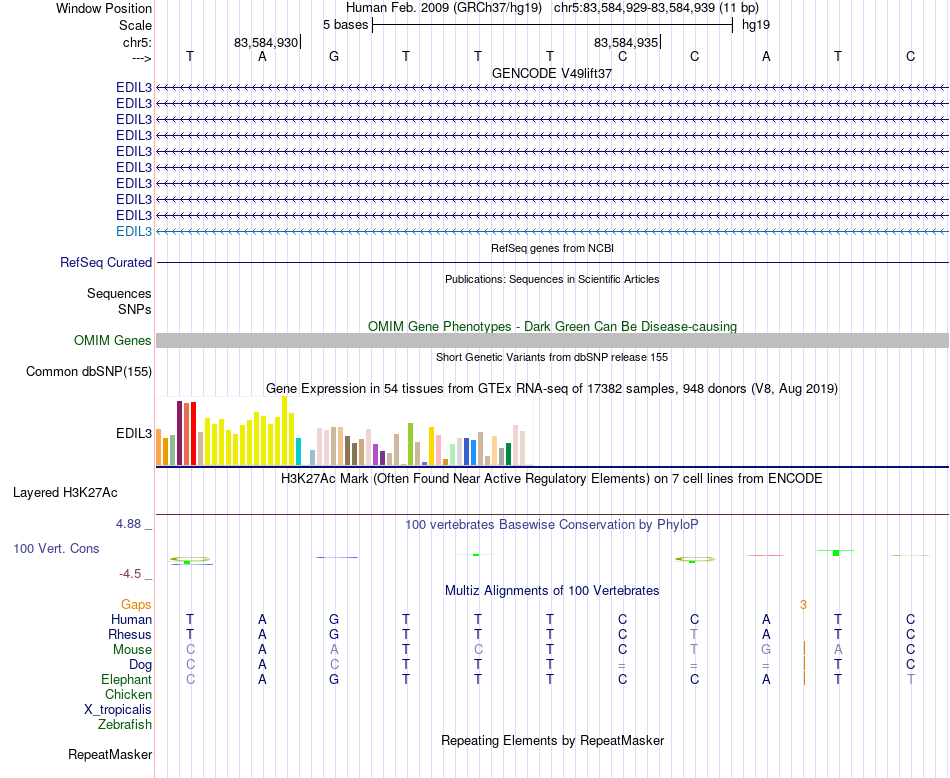Open "Publications: Sequences in Scientific Articles" title
Viewport: 950px width, 778px height.
pos(552,279)
